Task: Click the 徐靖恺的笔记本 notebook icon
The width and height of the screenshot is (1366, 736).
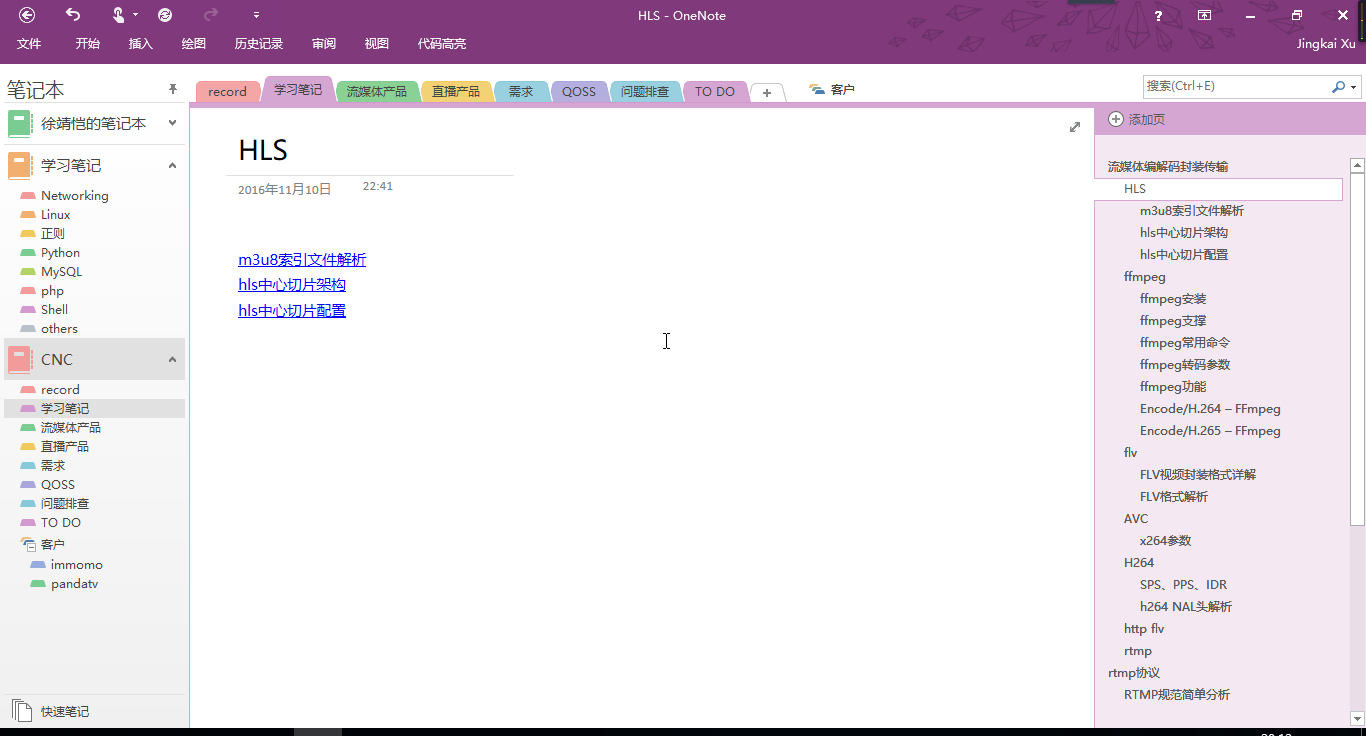Action: tap(20, 123)
